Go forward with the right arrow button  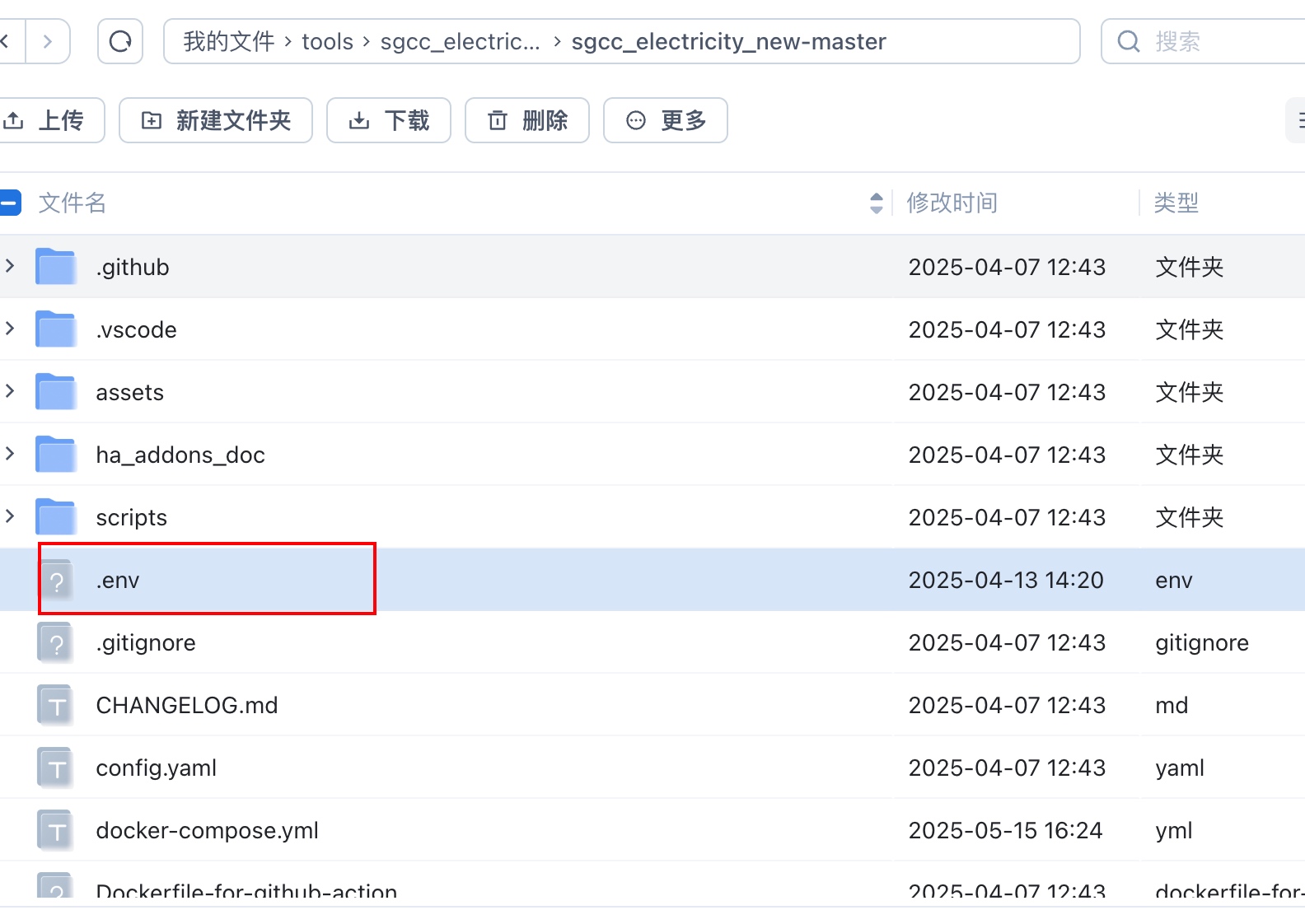[48, 41]
